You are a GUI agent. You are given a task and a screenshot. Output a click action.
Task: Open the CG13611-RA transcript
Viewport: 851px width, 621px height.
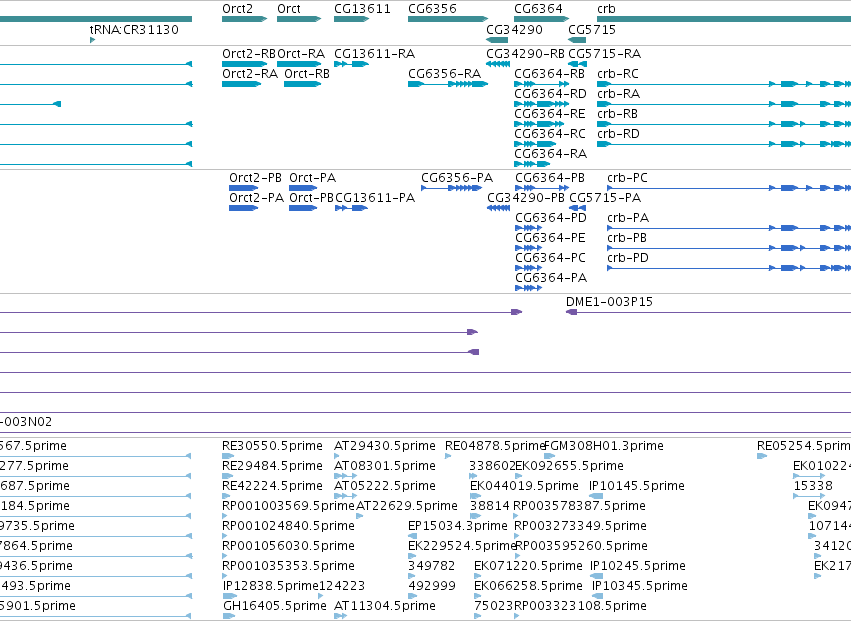pos(374,54)
